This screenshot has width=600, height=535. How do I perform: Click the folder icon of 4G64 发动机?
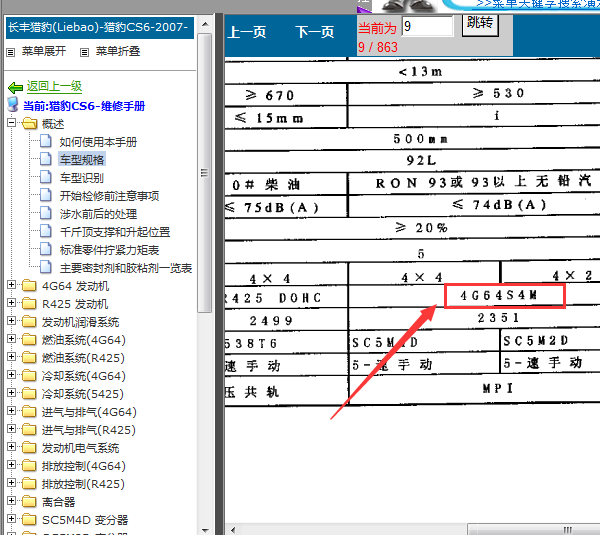tap(29, 285)
